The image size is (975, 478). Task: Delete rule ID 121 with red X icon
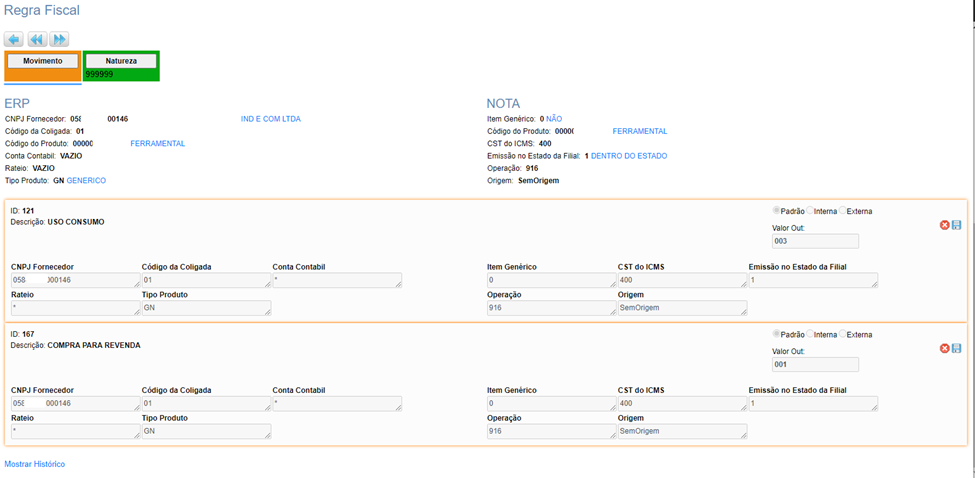[944, 225]
